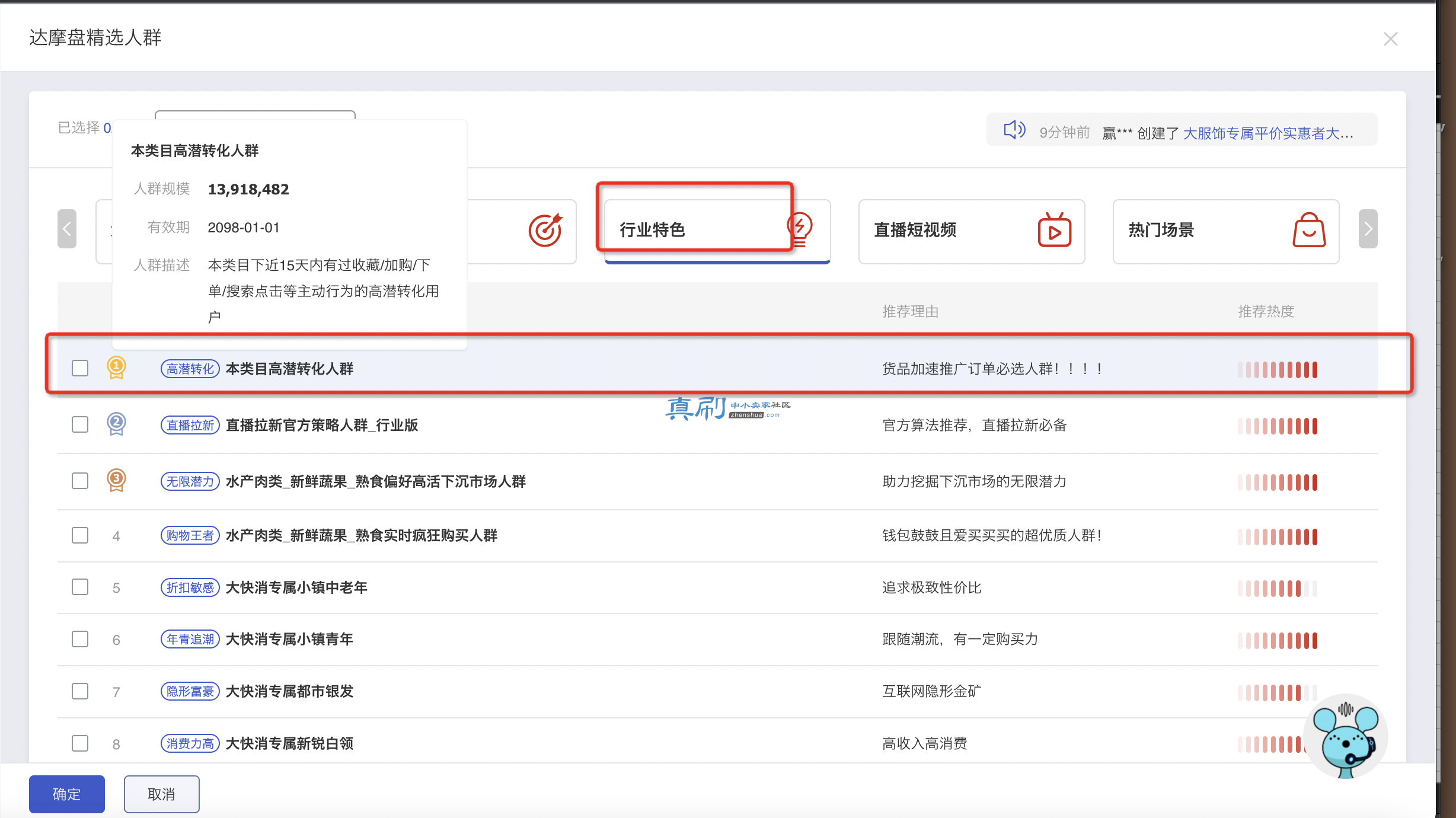Open the dropdown field beside 已选择
The image size is (1456, 818).
pos(255,115)
